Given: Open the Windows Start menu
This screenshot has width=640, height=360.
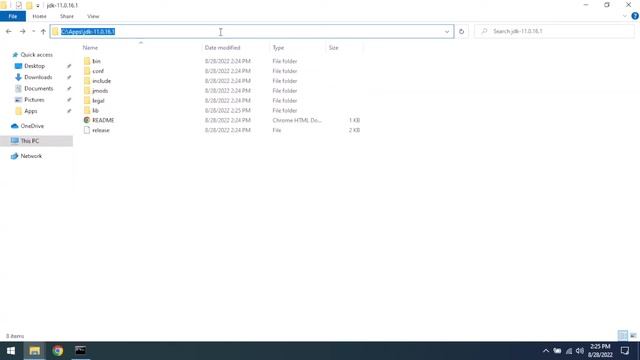Looking at the screenshot, I should coord(11,351).
